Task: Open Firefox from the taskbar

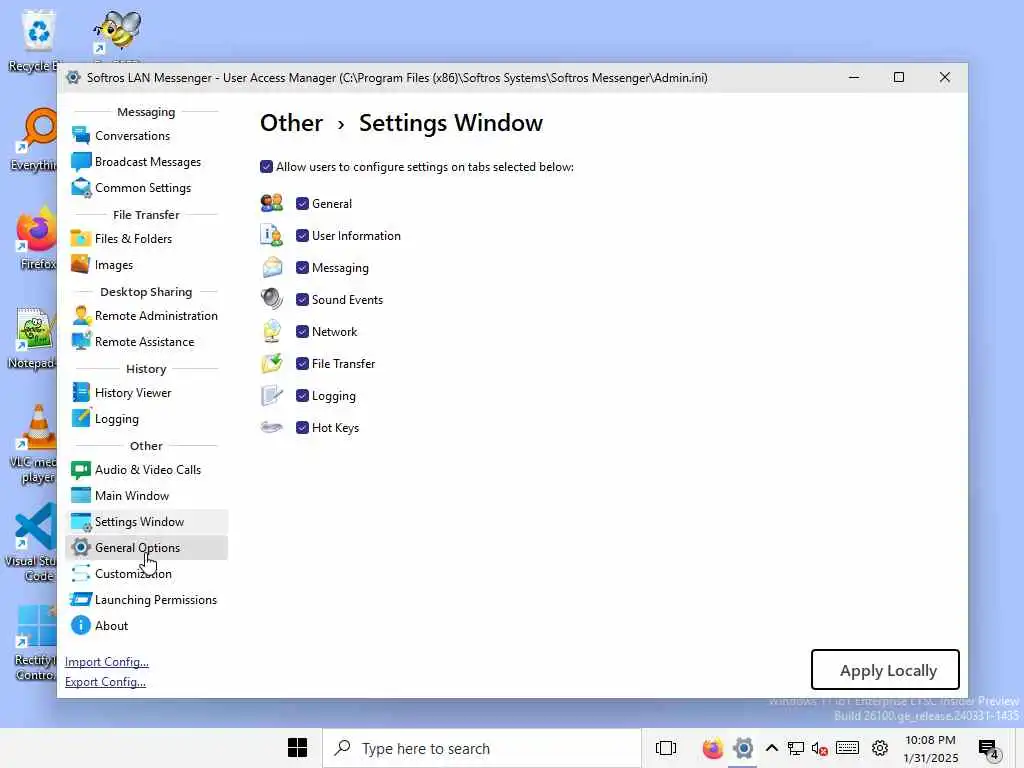Action: 712,748
